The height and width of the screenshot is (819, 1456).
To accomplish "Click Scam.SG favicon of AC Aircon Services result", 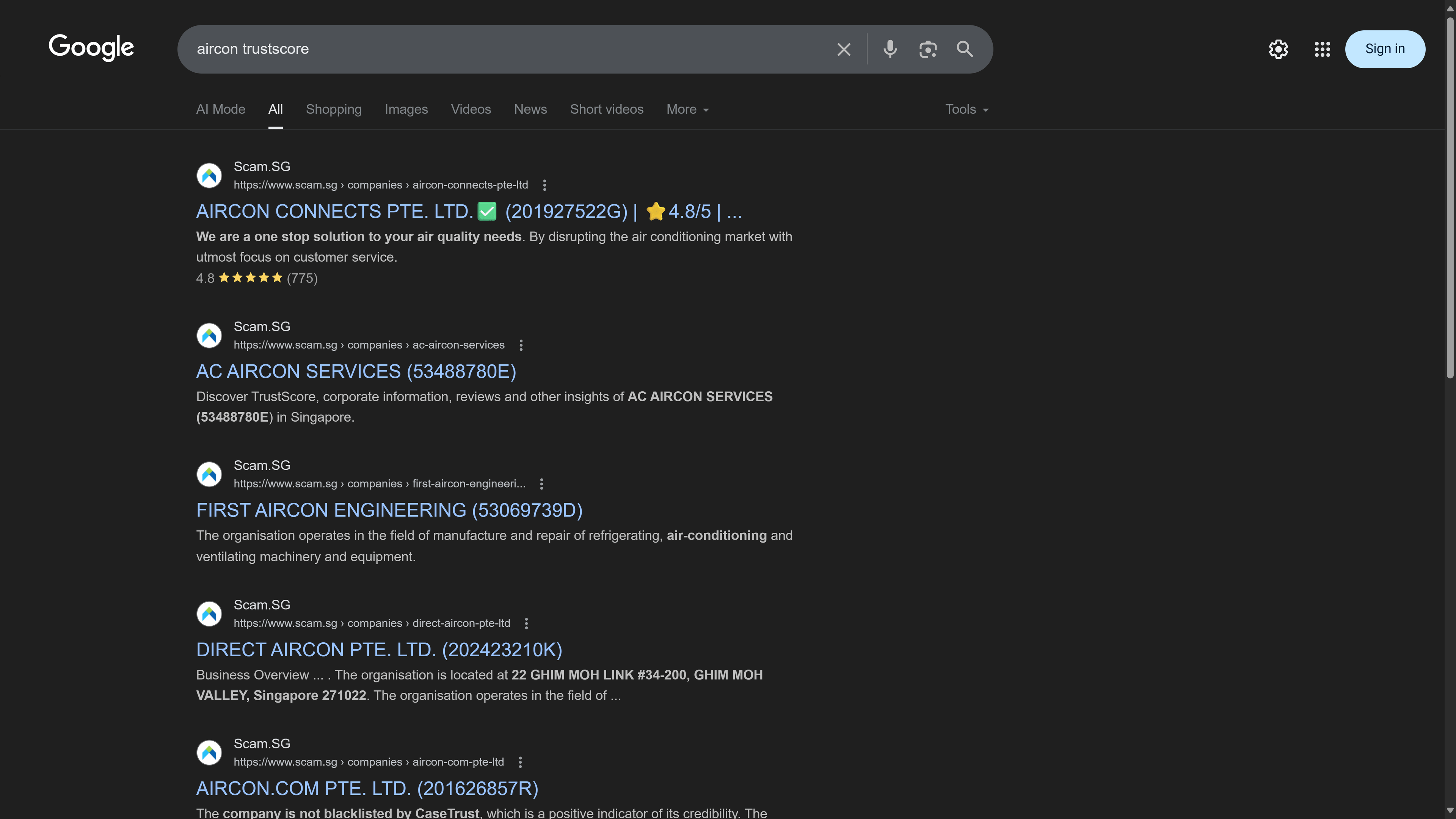I will coord(209,336).
